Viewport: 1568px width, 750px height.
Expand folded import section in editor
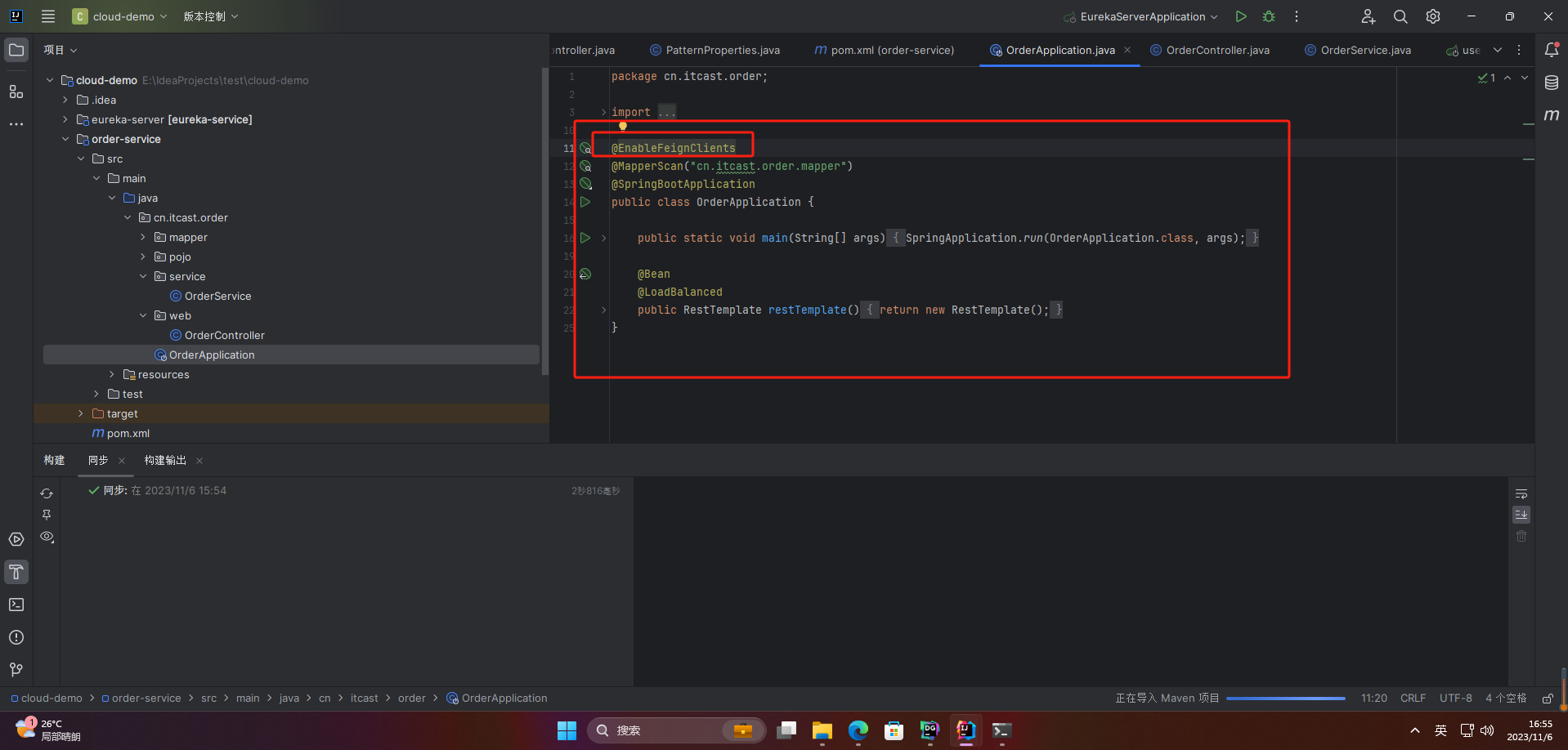coord(603,112)
